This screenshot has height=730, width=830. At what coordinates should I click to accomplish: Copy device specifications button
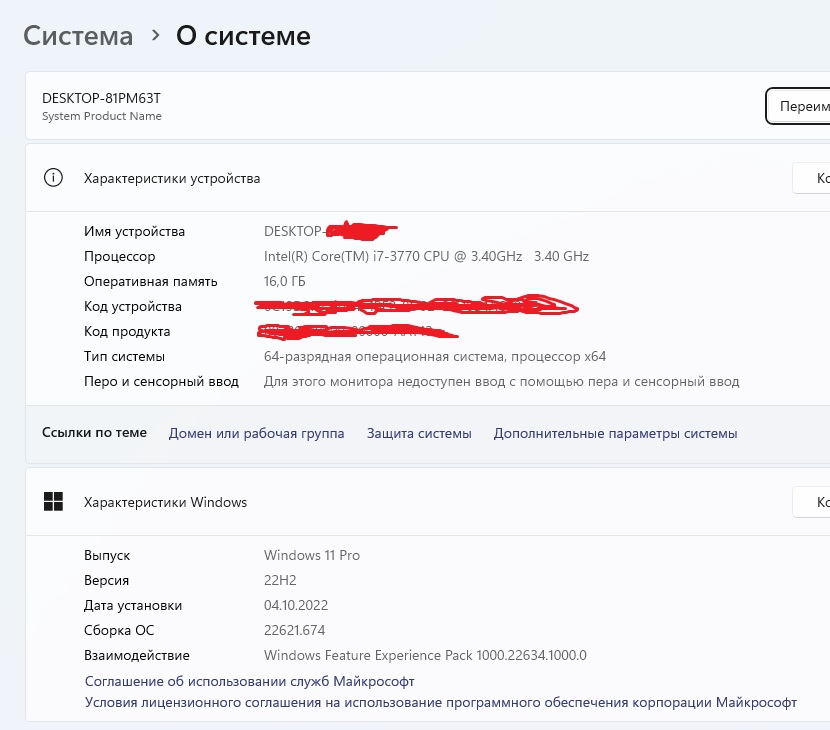(811, 178)
